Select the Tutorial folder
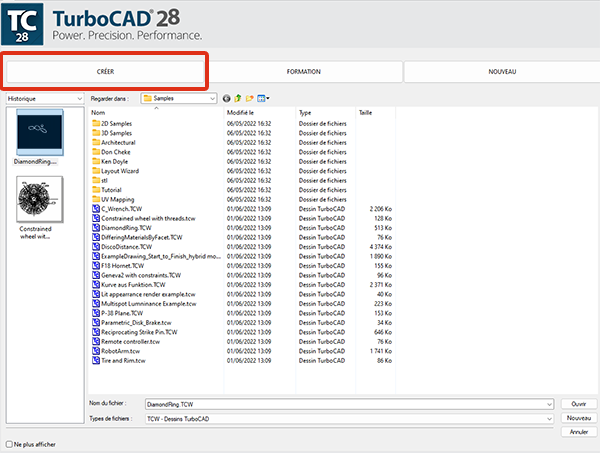This screenshot has width=600, height=453. coord(107,190)
